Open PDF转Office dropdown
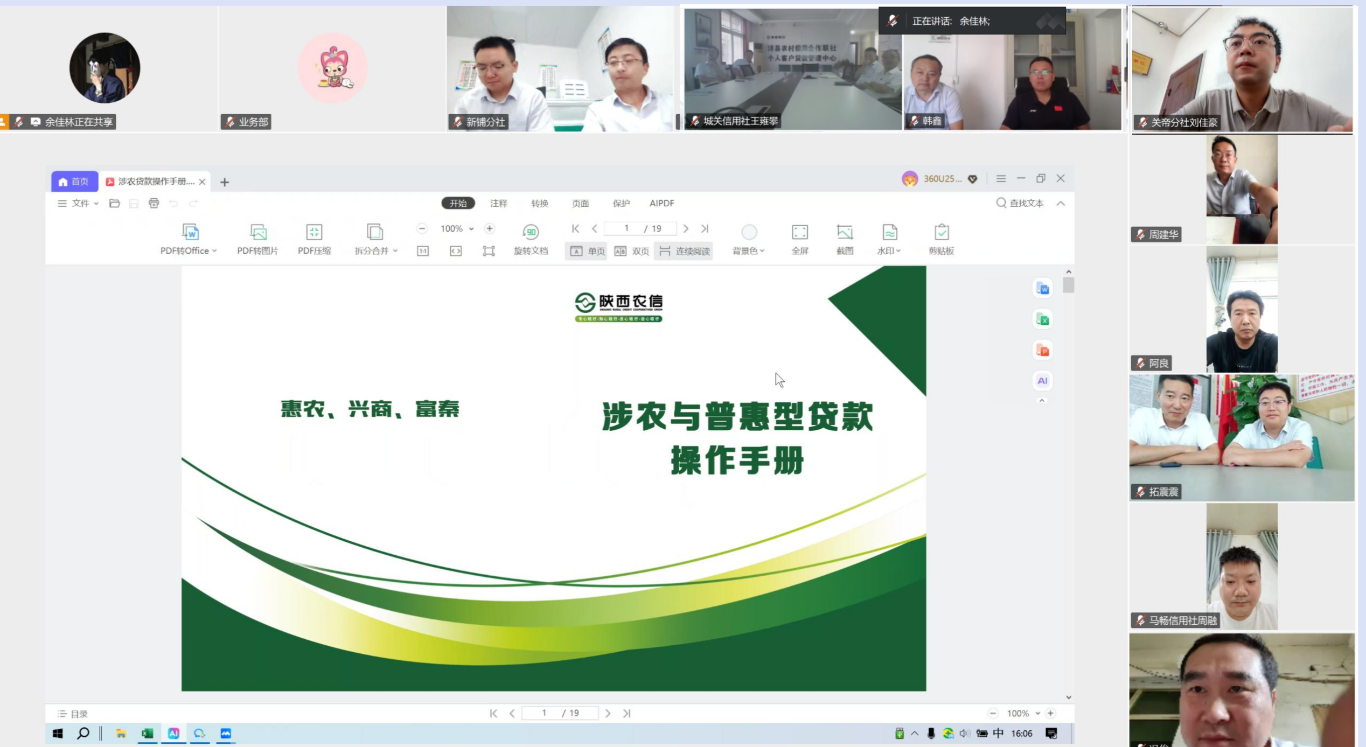 click(x=188, y=239)
